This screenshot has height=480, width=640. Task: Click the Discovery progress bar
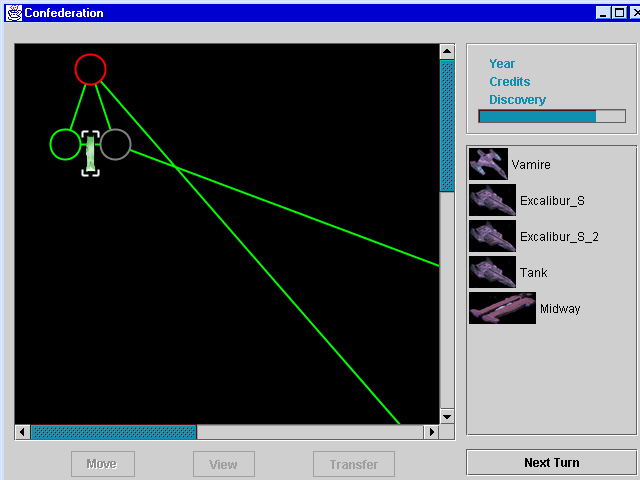552,116
